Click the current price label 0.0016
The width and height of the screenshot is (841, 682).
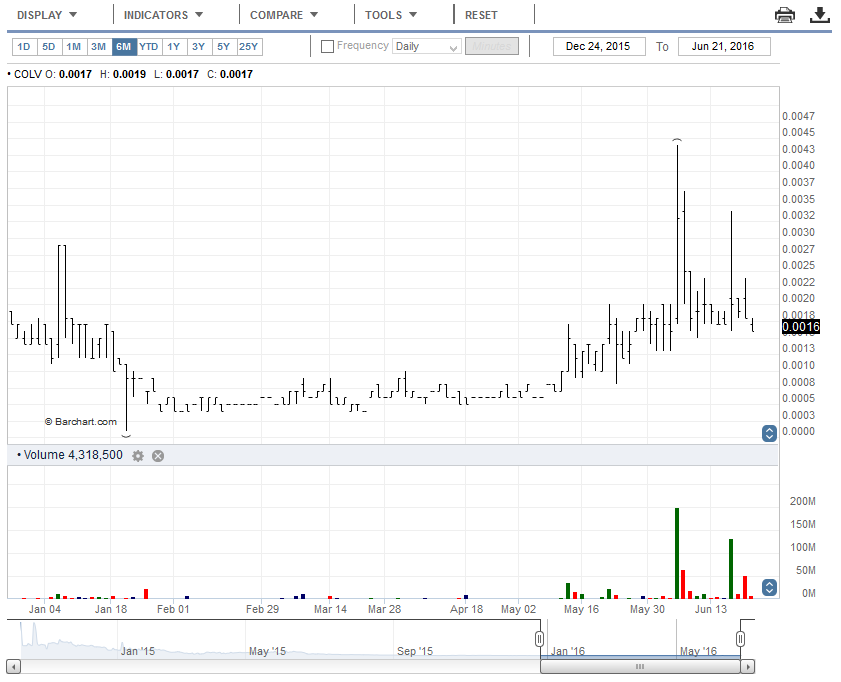(x=801, y=327)
